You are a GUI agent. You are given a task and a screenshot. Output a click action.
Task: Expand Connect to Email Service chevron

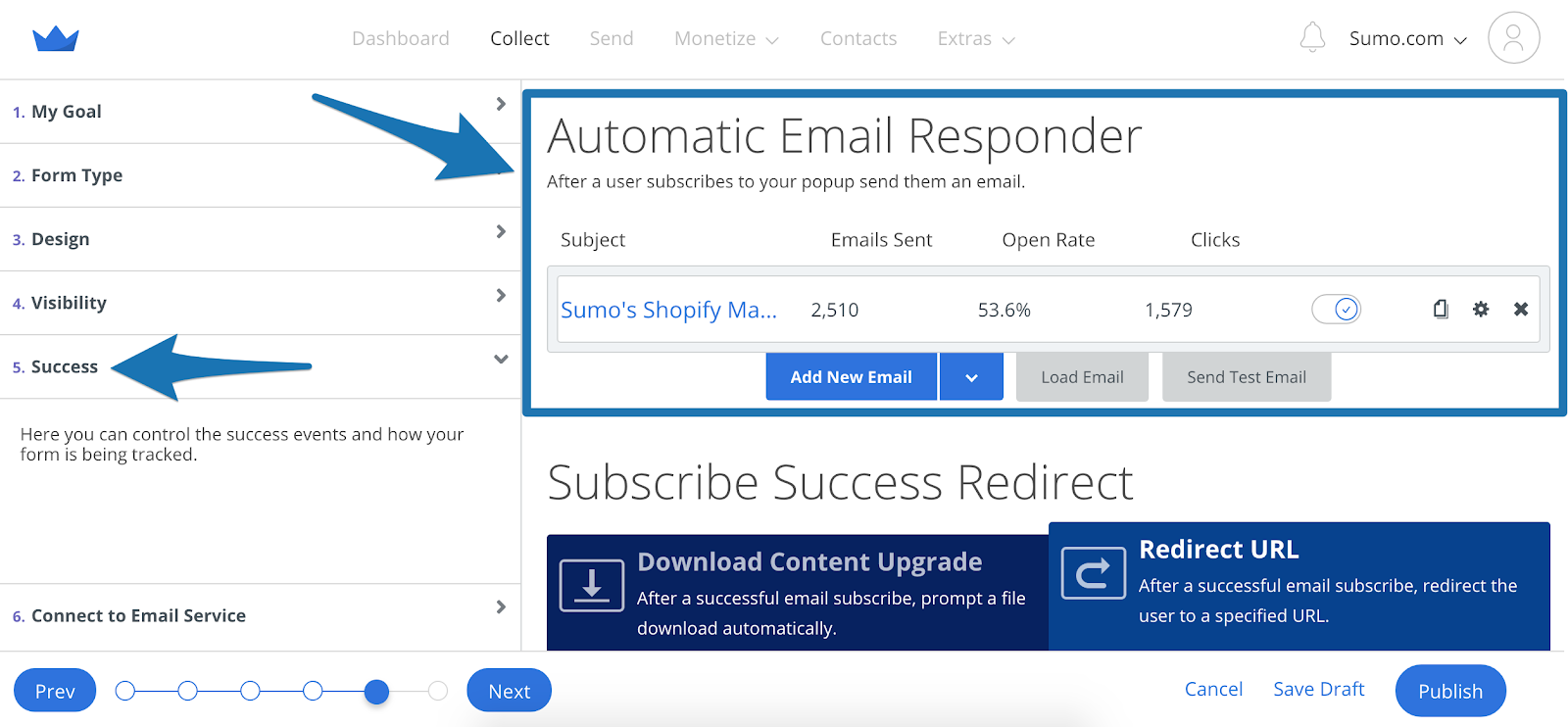(x=501, y=607)
